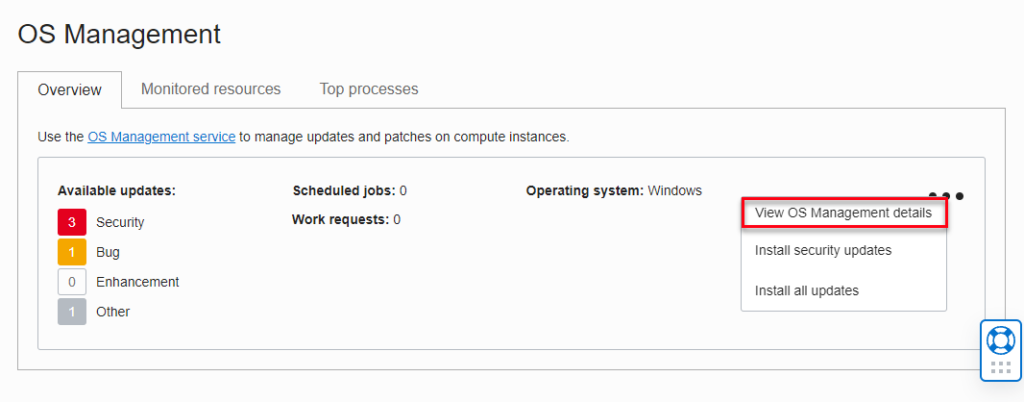Click the red Security count badge
1024x402 pixels.
(72, 222)
